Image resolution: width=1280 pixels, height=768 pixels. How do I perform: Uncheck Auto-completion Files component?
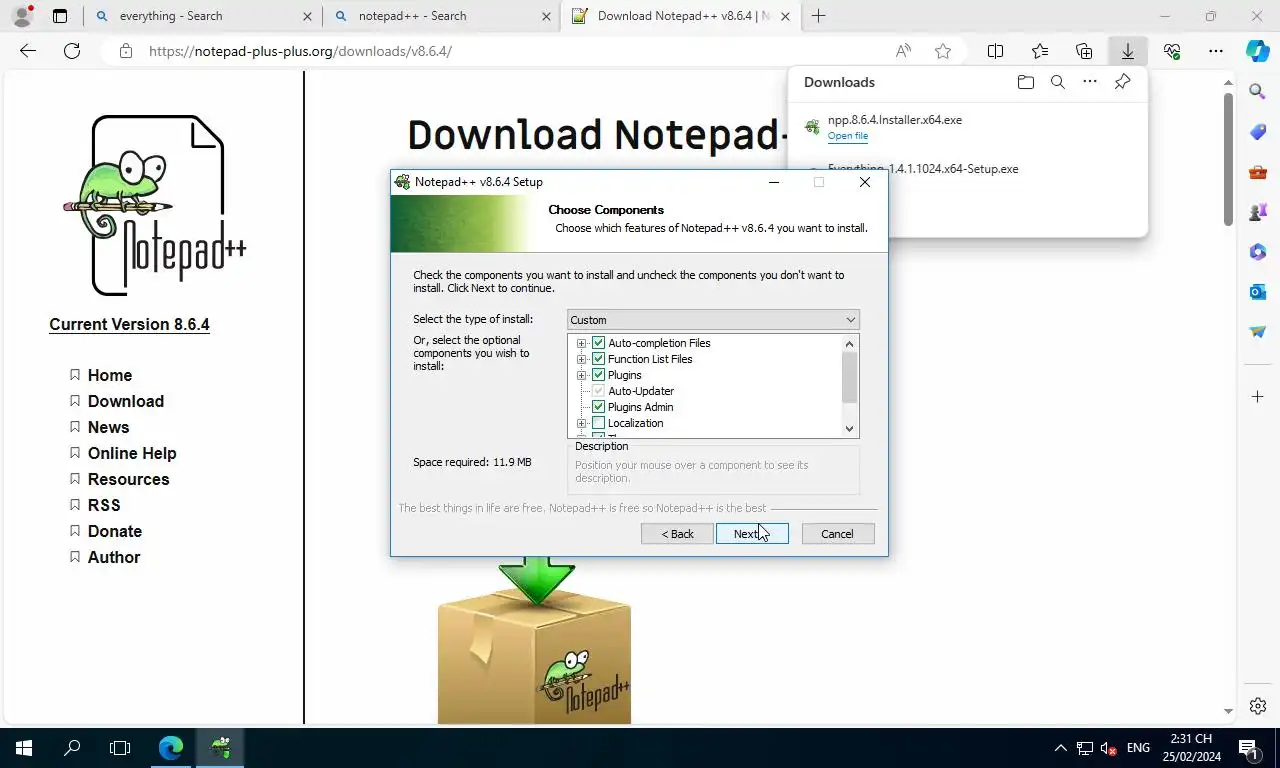[x=599, y=343]
